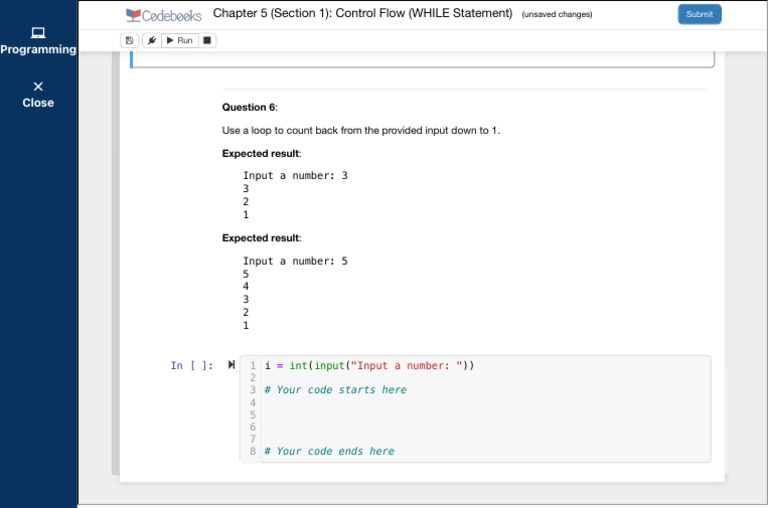Click the save notebook icon
Viewport: 768px width, 508px height.
pos(129,40)
